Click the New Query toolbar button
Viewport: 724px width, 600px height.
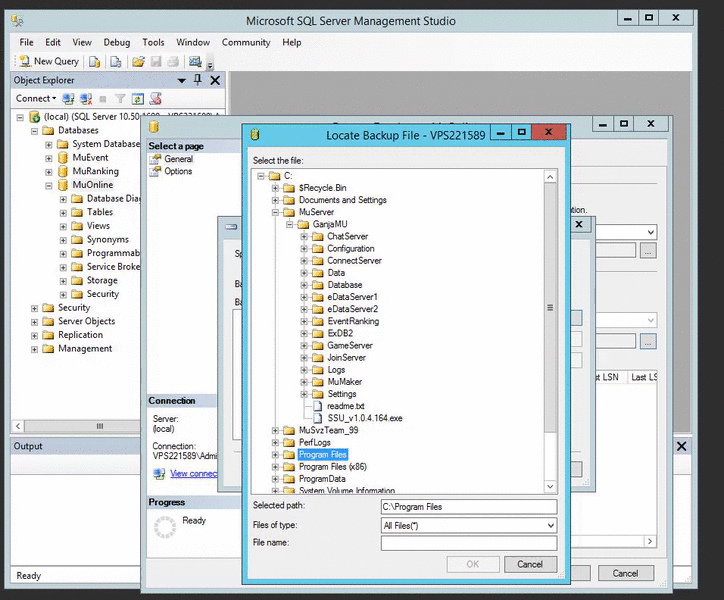click(x=49, y=61)
